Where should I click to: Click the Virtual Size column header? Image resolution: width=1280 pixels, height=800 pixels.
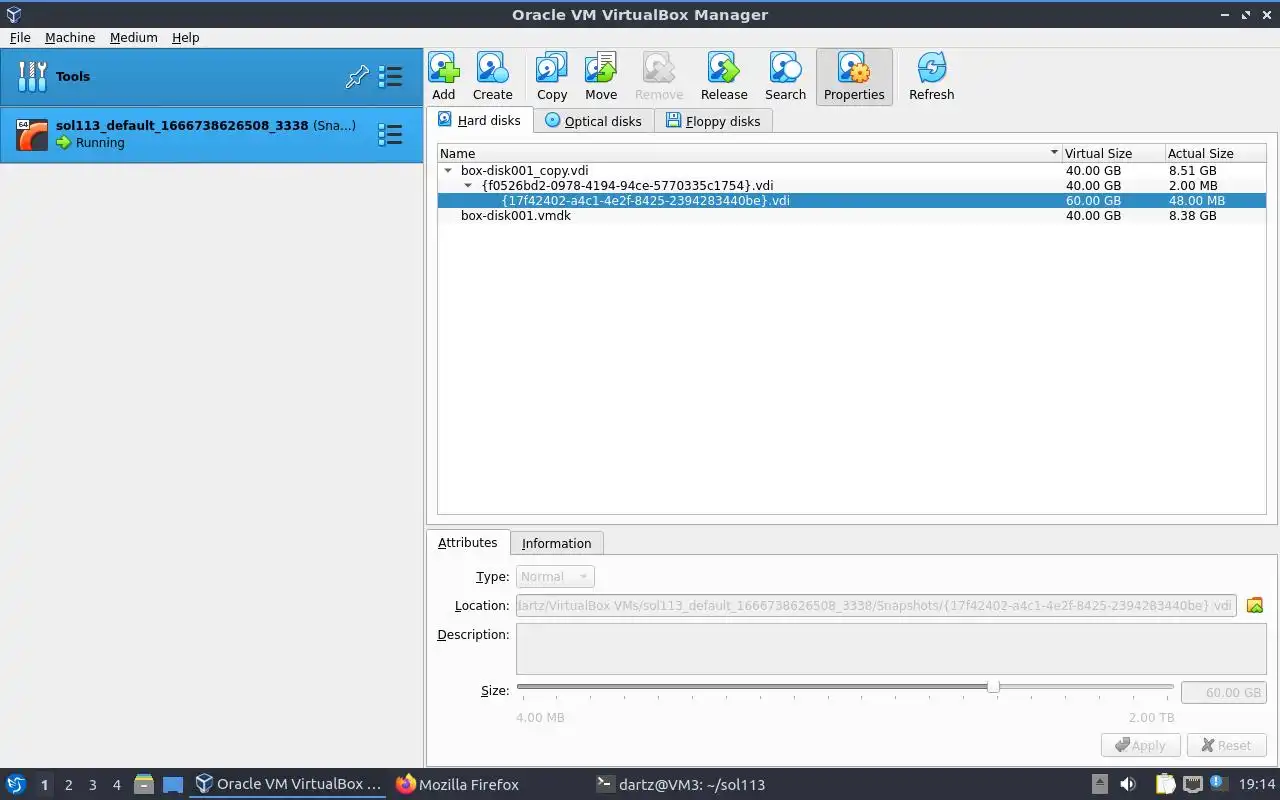(1113, 153)
